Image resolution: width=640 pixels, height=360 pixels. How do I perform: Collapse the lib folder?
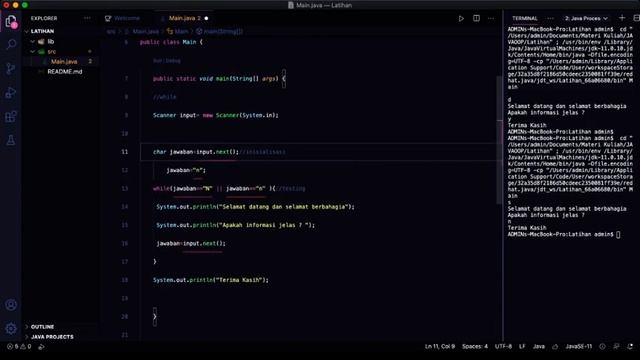(33, 42)
